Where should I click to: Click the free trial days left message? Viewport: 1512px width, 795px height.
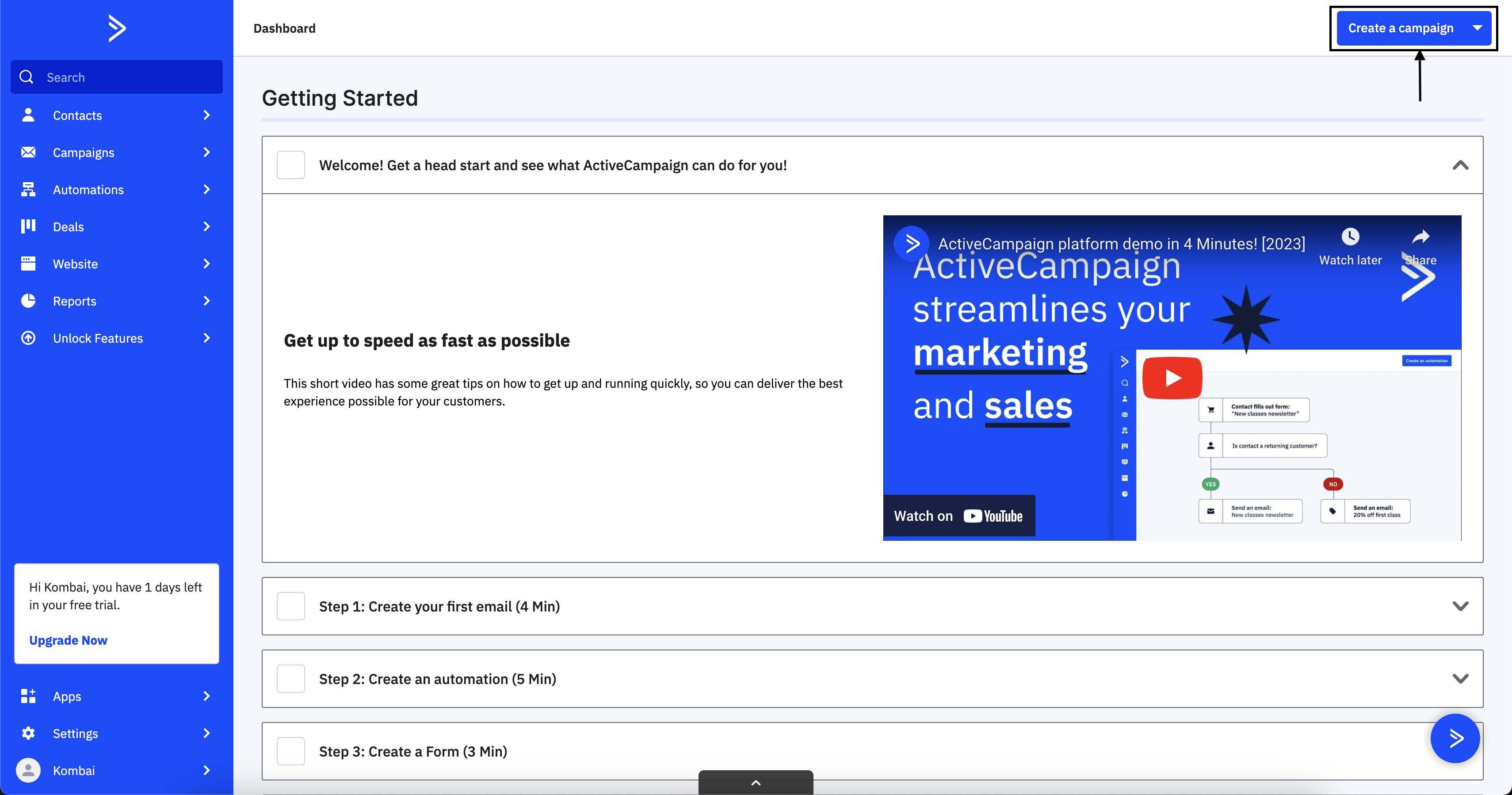coord(116,596)
